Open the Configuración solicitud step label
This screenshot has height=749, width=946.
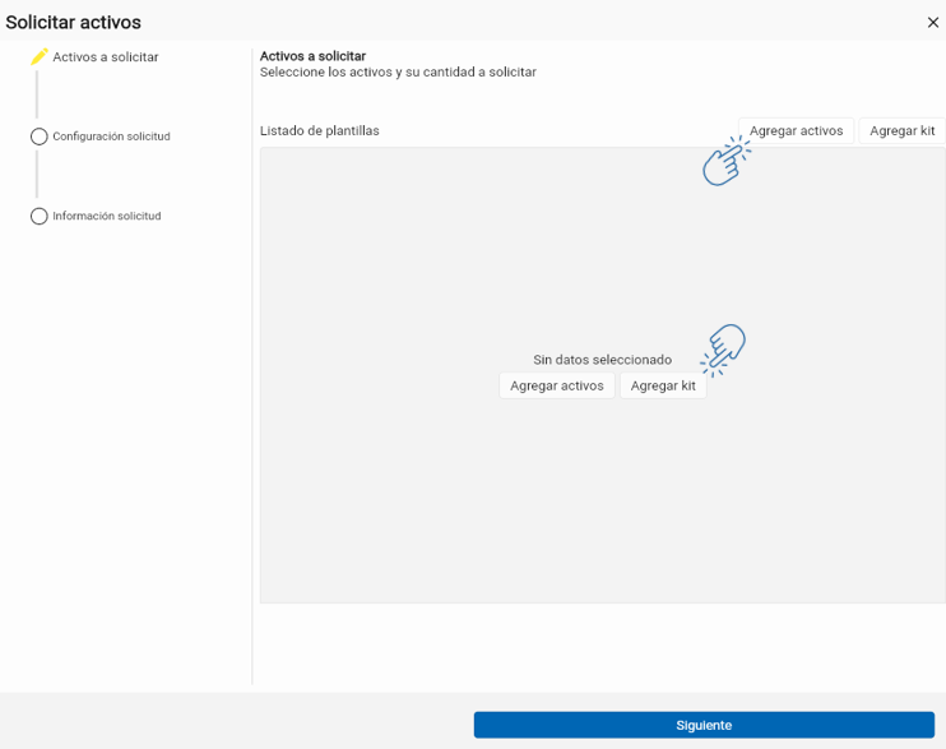[112, 136]
